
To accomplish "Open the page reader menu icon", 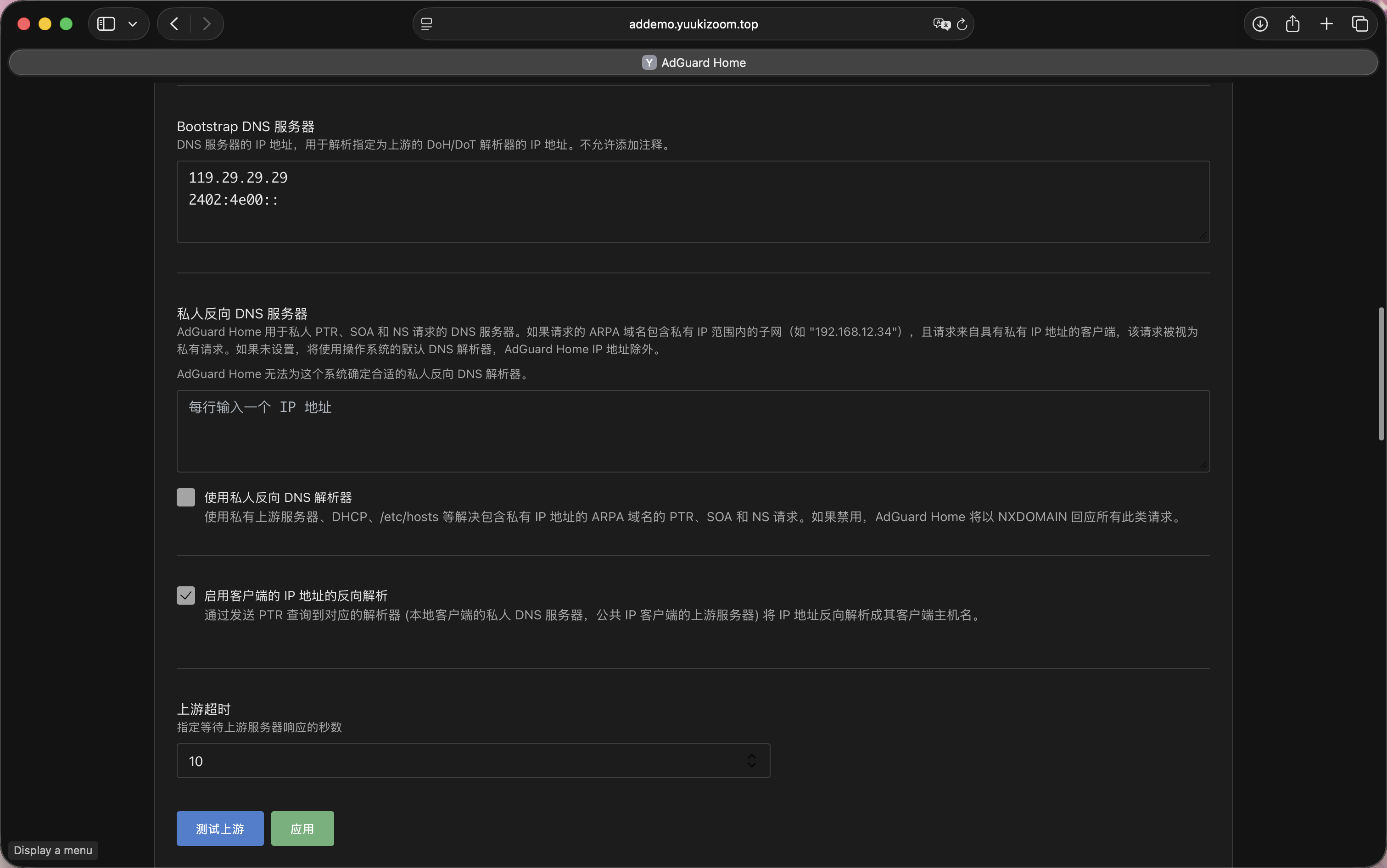I will click(426, 24).
